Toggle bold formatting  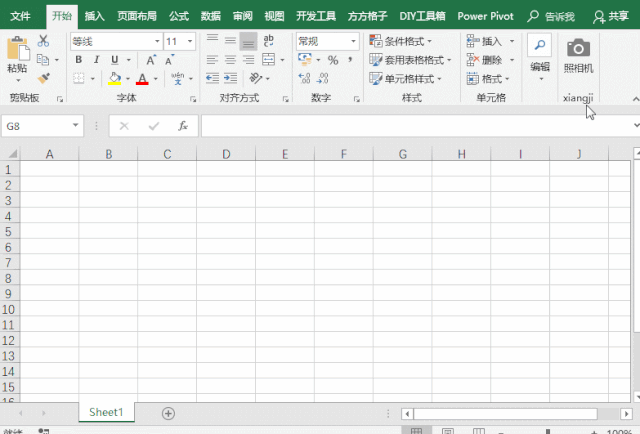(78, 60)
